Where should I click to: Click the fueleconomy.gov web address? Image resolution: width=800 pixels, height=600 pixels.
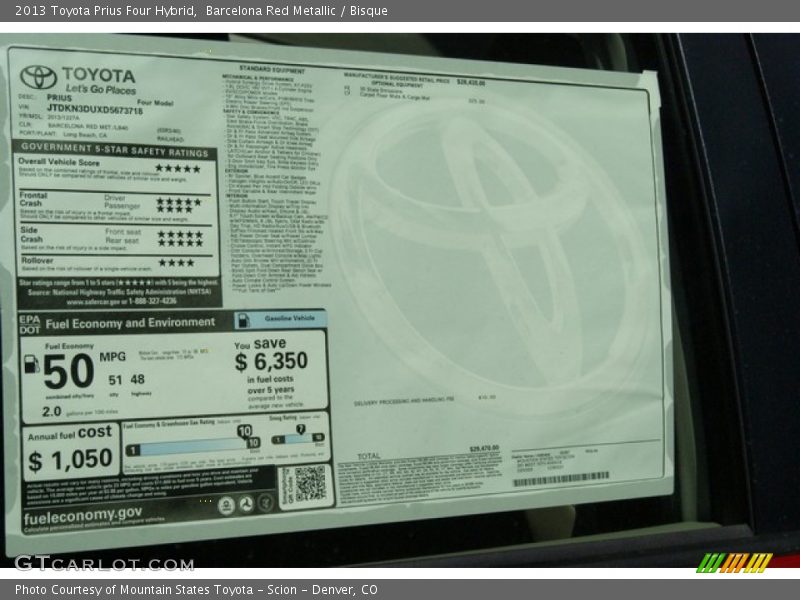click(x=83, y=516)
